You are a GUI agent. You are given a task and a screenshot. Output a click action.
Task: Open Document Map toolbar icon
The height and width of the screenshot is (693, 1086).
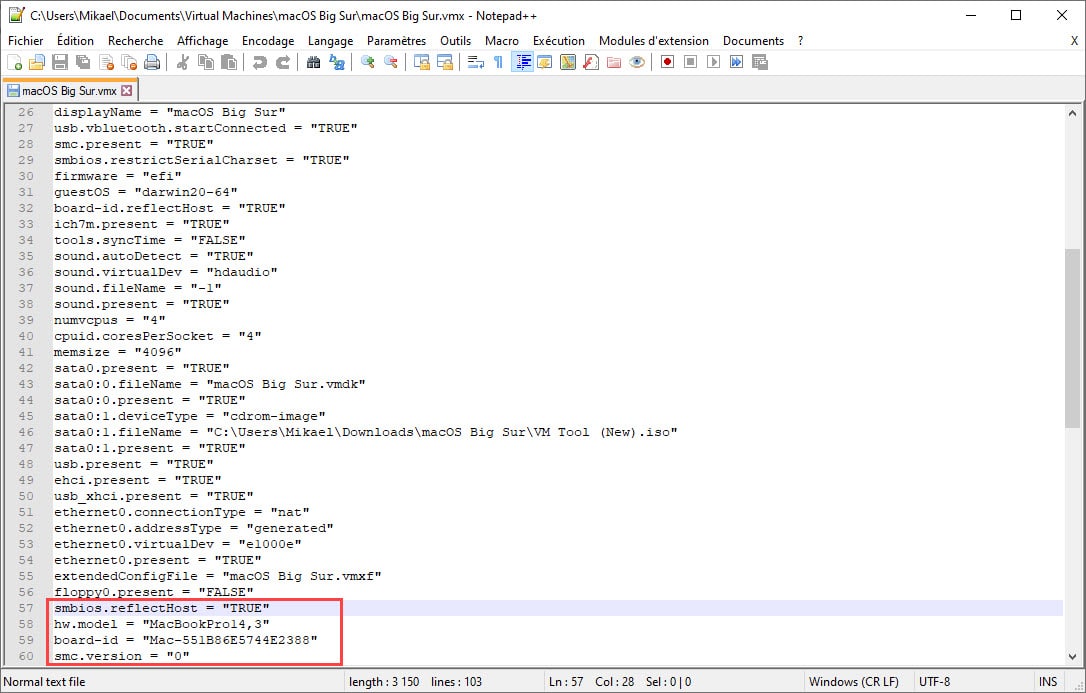(x=568, y=62)
